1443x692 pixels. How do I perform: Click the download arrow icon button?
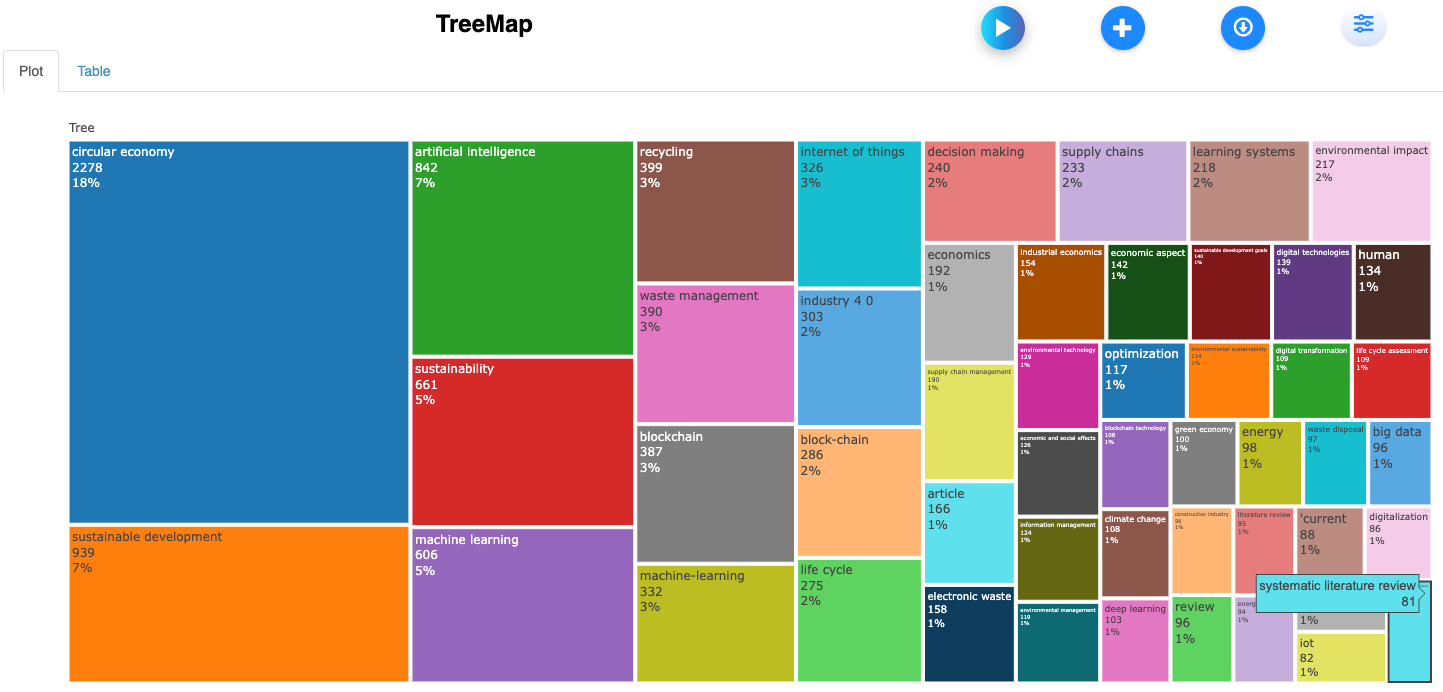click(x=1242, y=28)
